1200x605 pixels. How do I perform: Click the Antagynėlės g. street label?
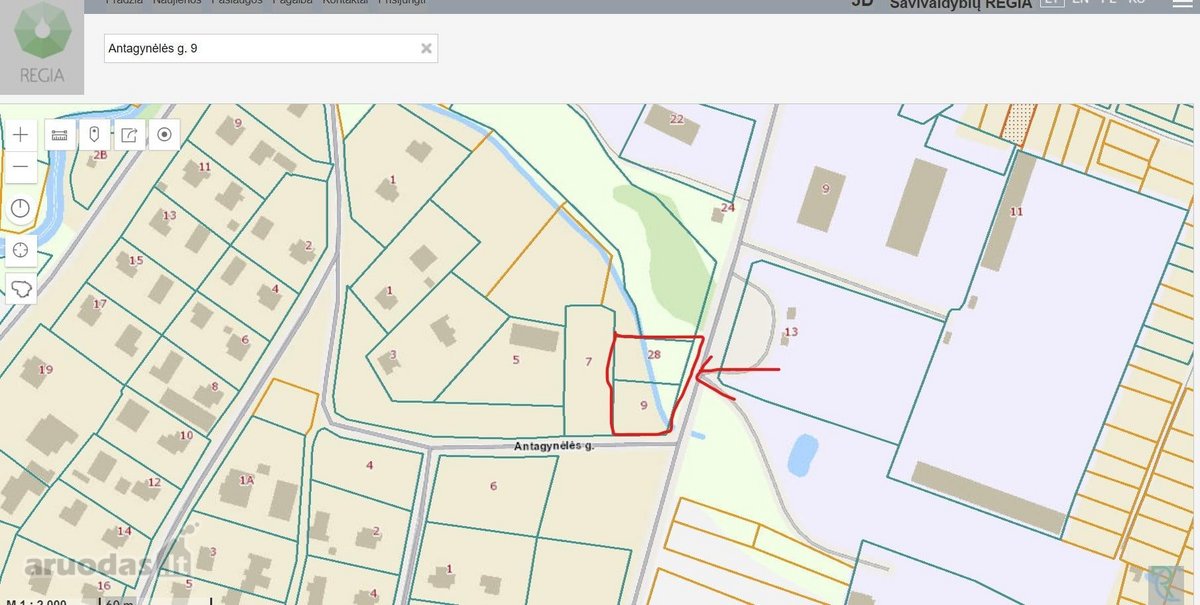tap(554, 446)
